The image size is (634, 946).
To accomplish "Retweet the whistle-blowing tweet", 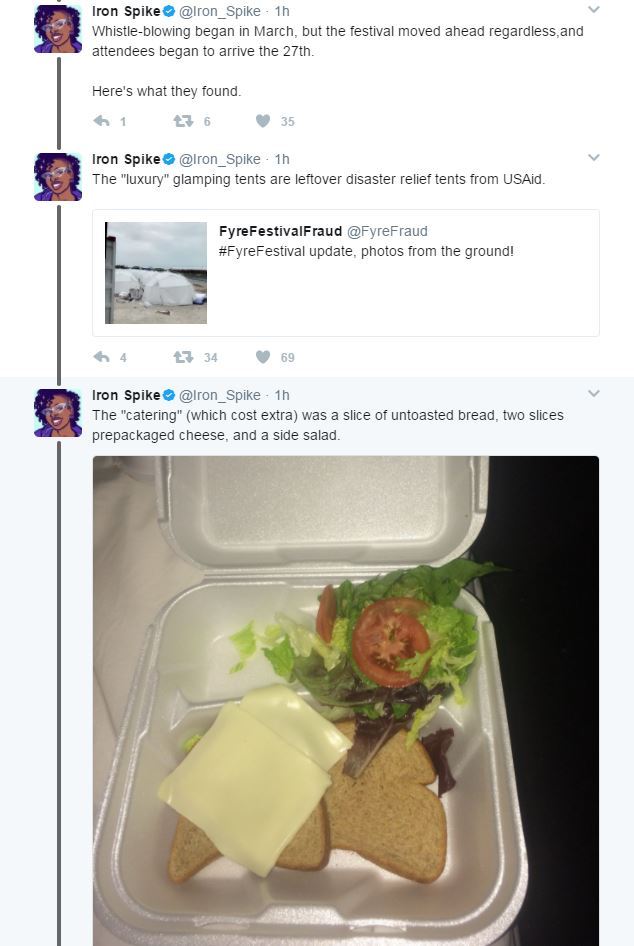I will 183,121.
